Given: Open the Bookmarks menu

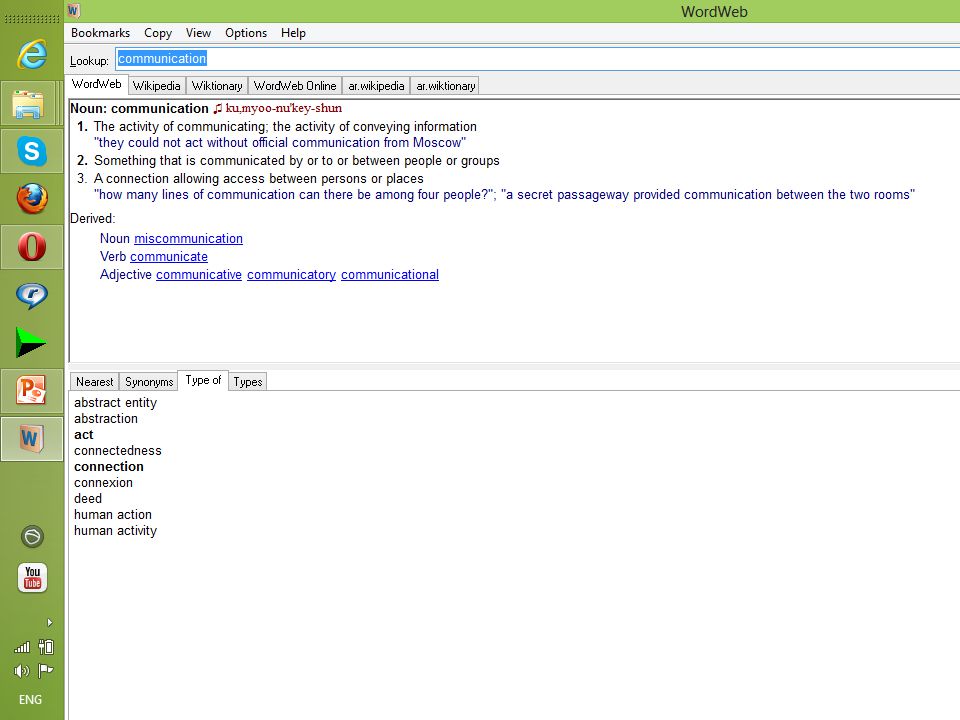Looking at the screenshot, I should 100,33.
